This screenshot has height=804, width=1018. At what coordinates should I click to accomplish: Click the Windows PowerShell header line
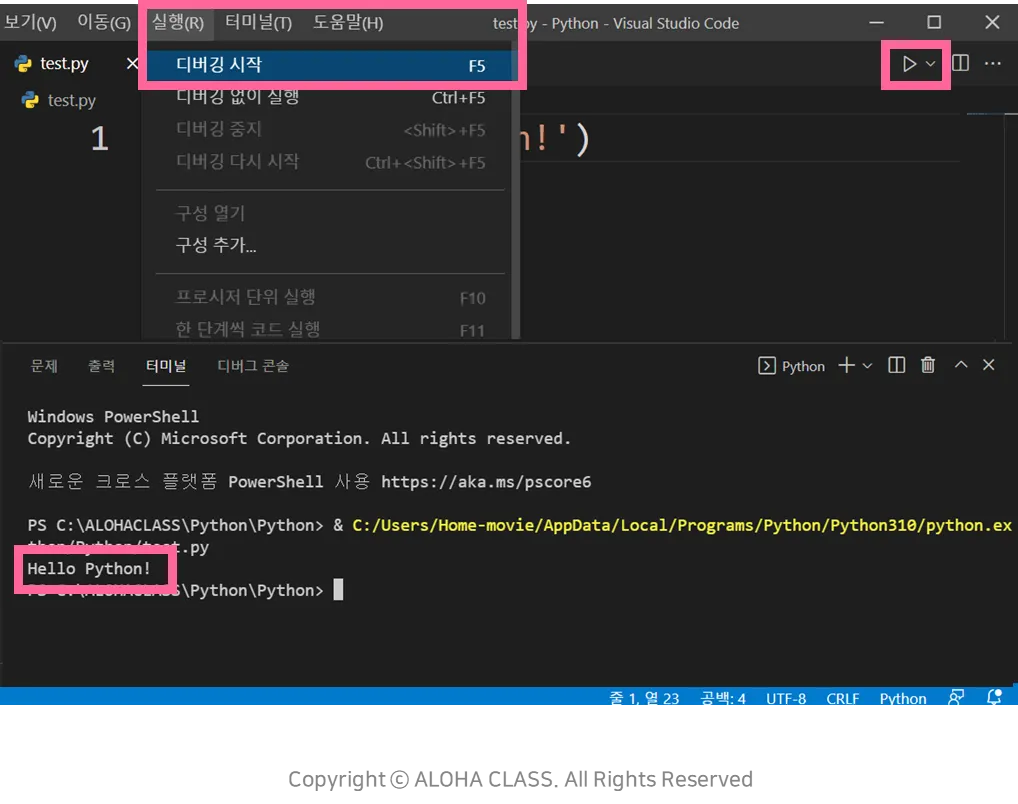coord(113,416)
